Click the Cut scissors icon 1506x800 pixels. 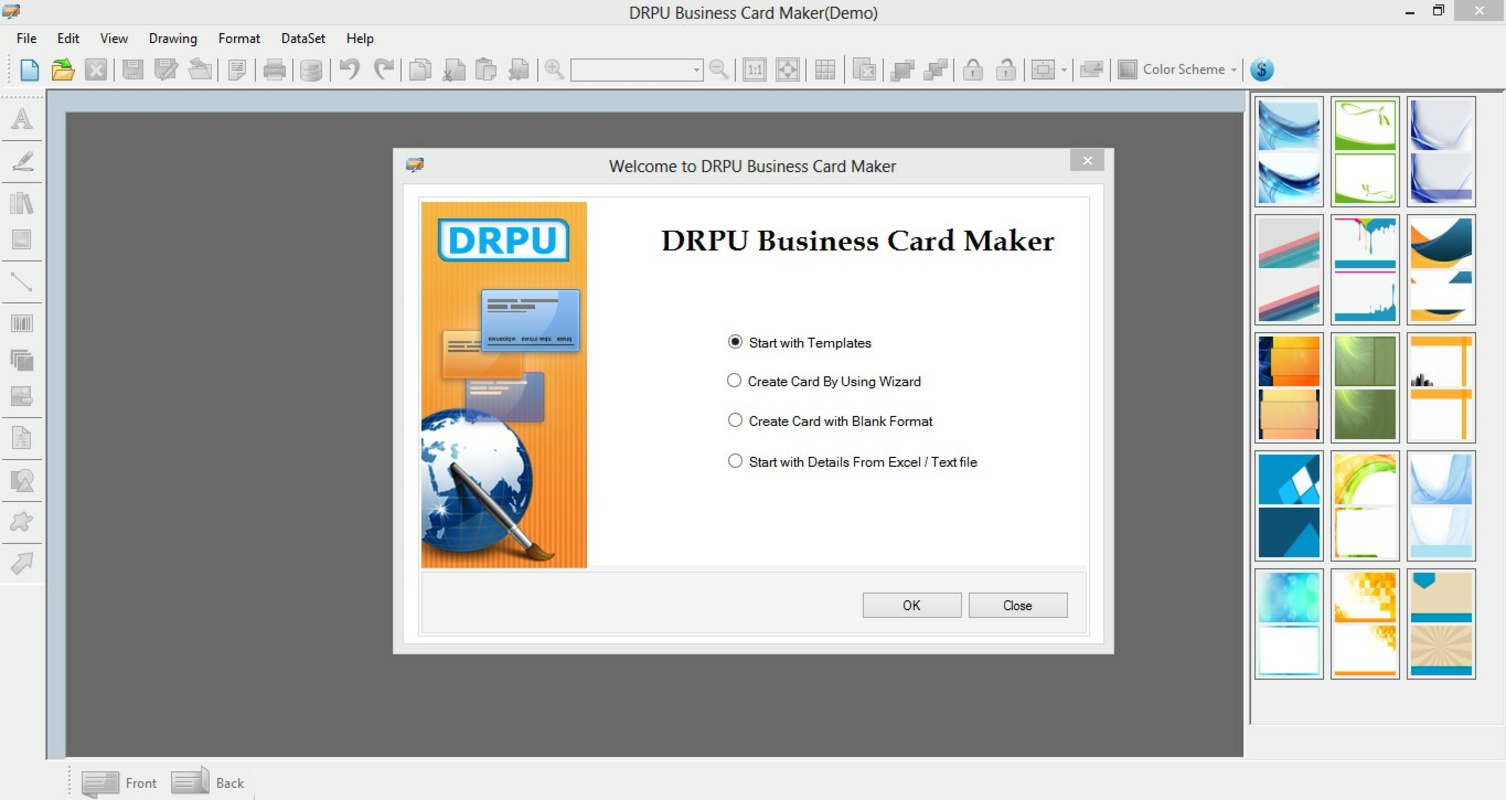tap(454, 70)
